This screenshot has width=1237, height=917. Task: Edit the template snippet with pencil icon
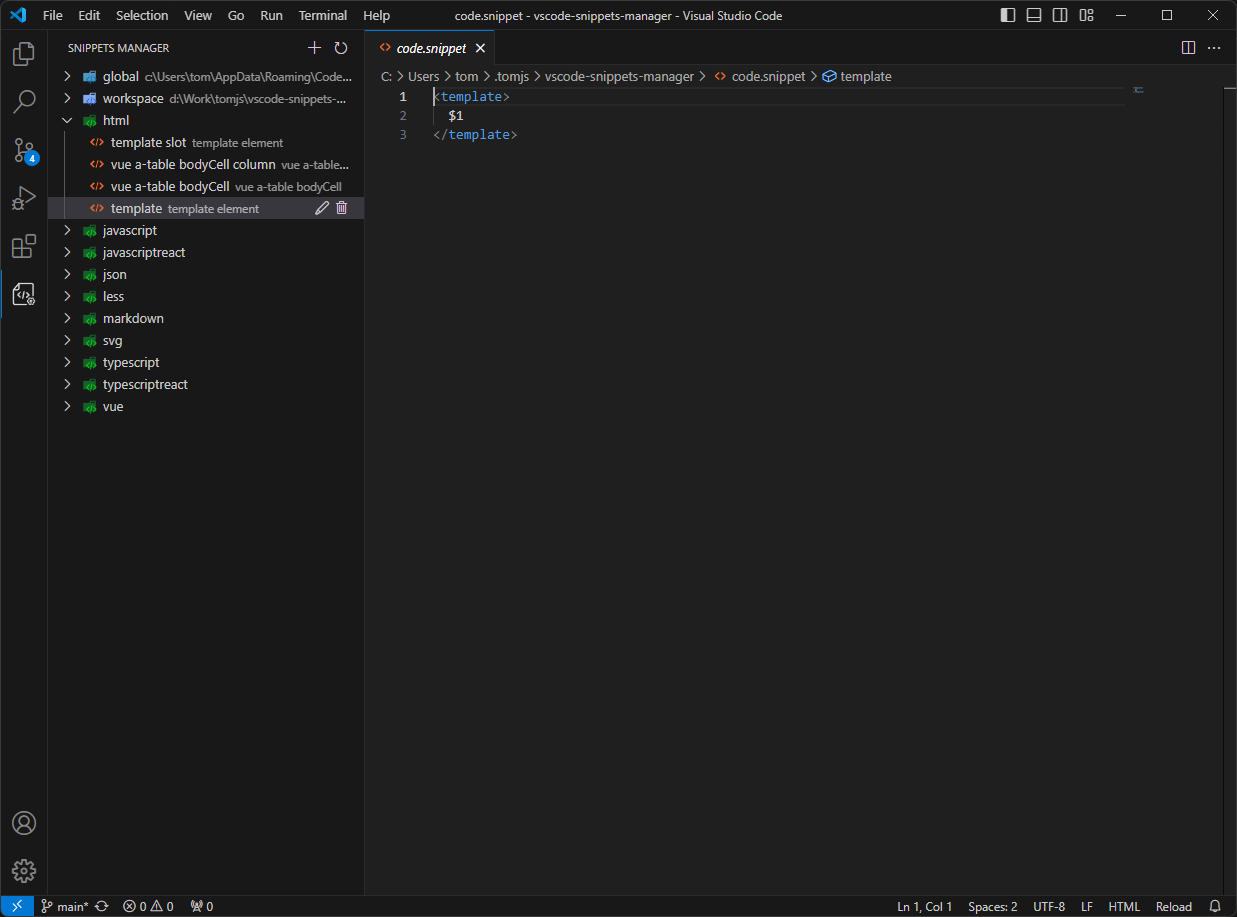point(322,208)
